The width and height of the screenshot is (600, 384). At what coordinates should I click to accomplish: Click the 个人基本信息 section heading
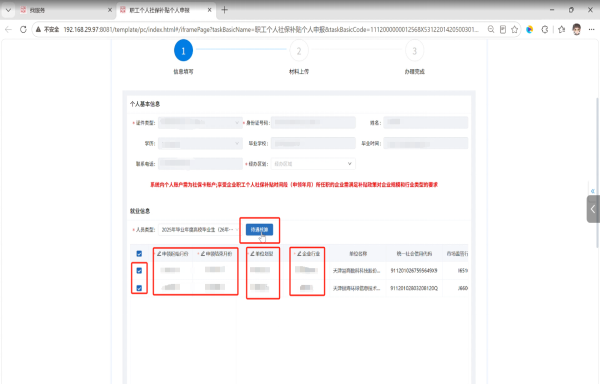[x=145, y=104]
